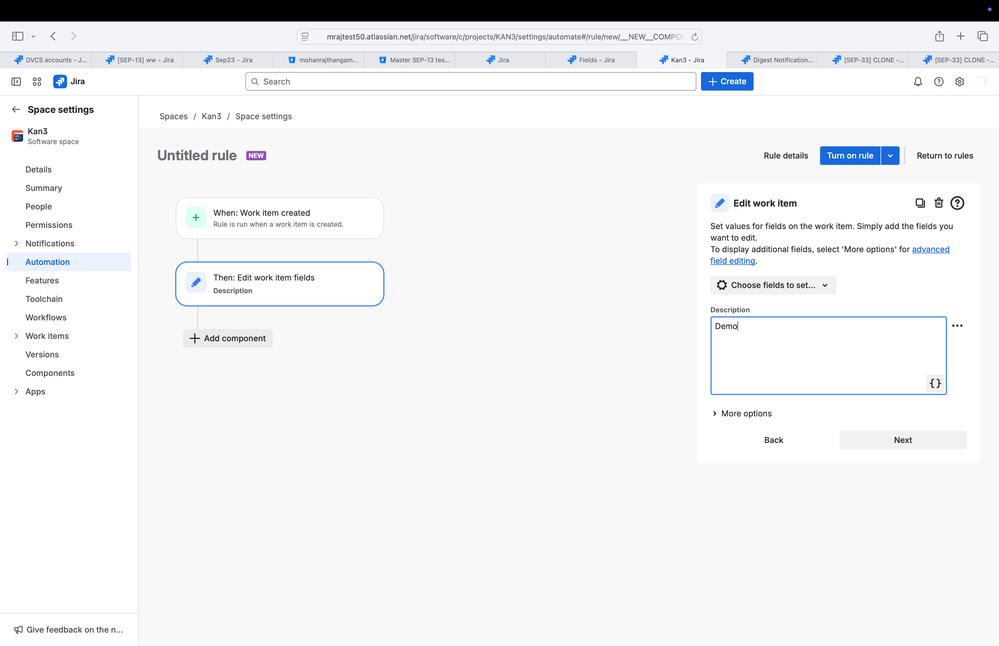The height and width of the screenshot is (646, 999).
Task: Expand Apps in sidebar
Action: [16, 391]
